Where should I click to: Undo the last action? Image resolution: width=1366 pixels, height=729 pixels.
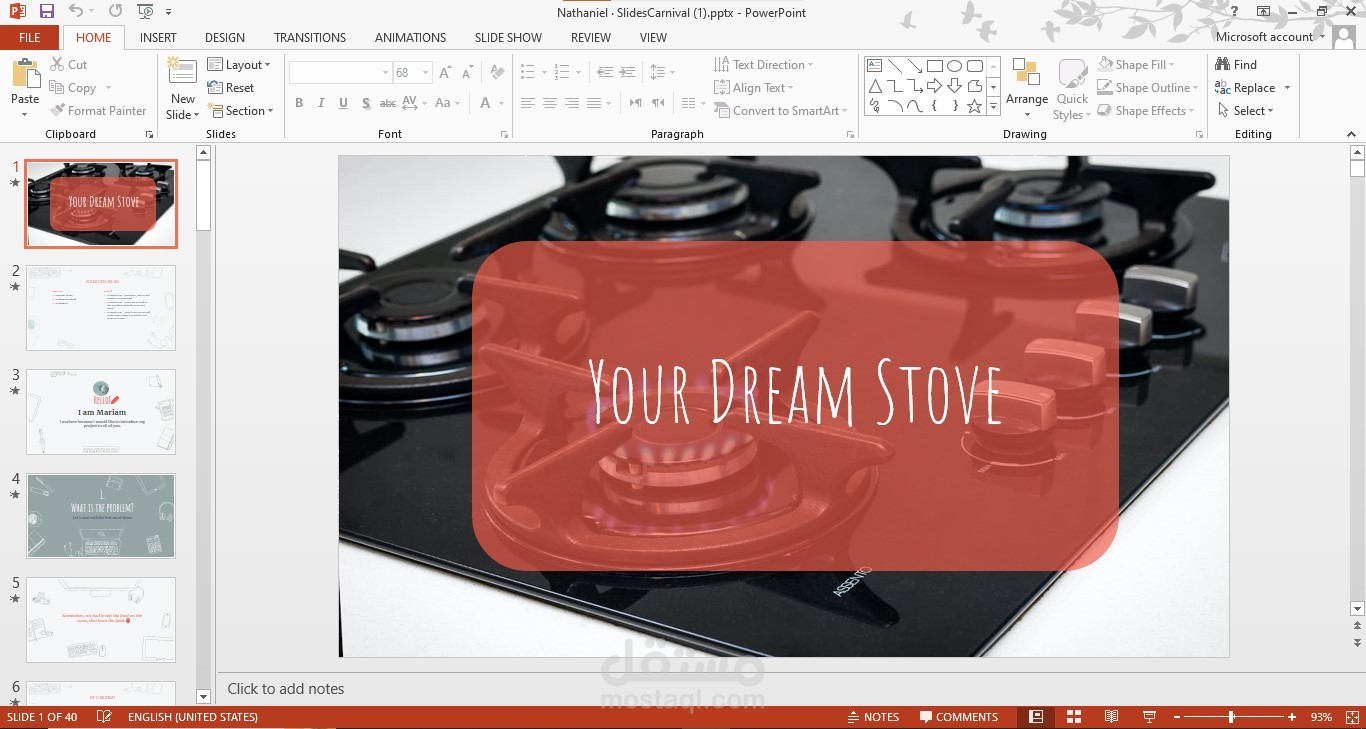coord(76,12)
